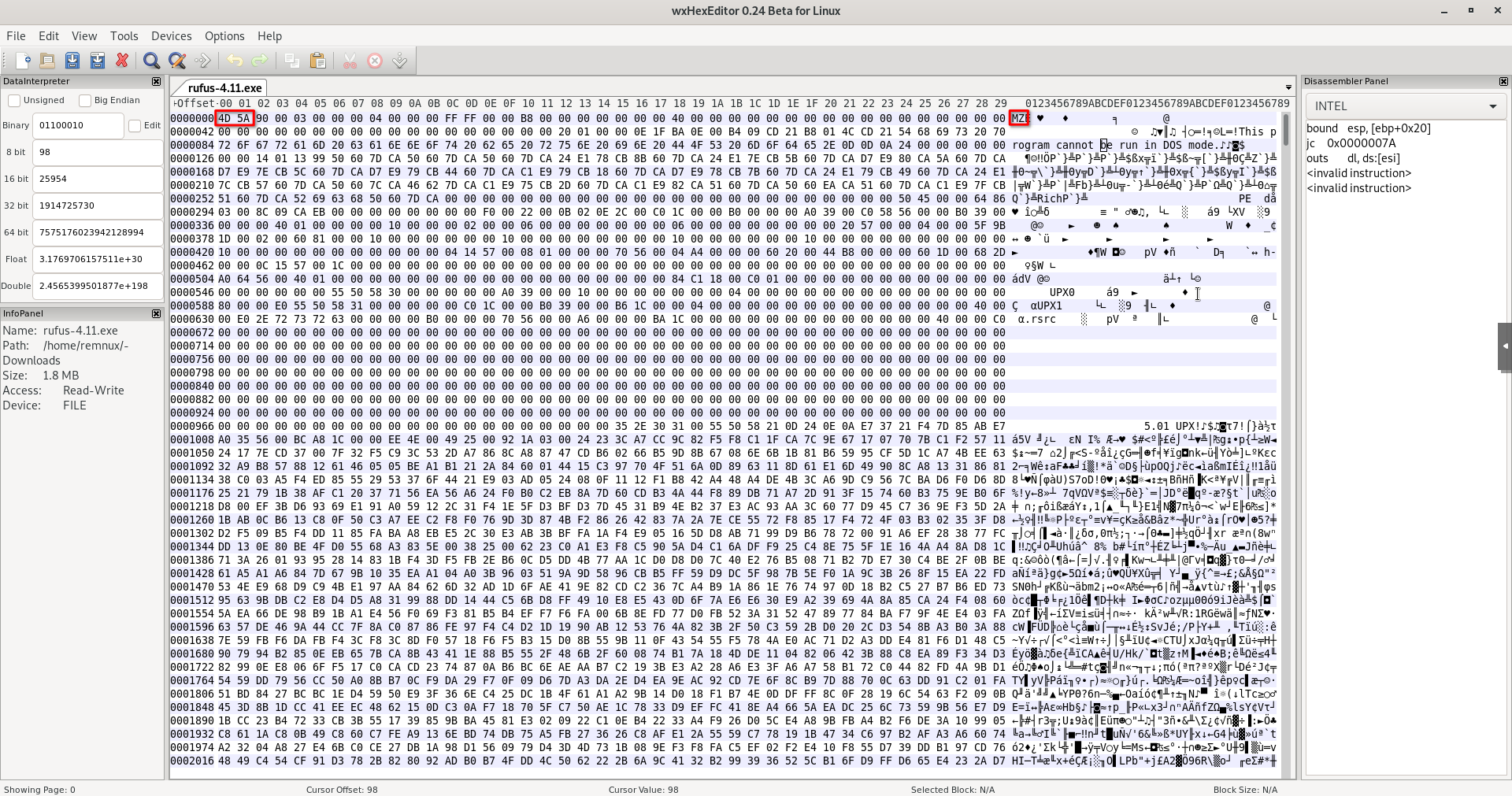Click 'Size: 1.8 MB' in InfoPanel
The height and width of the screenshot is (796, 1512).
point(41,376)
